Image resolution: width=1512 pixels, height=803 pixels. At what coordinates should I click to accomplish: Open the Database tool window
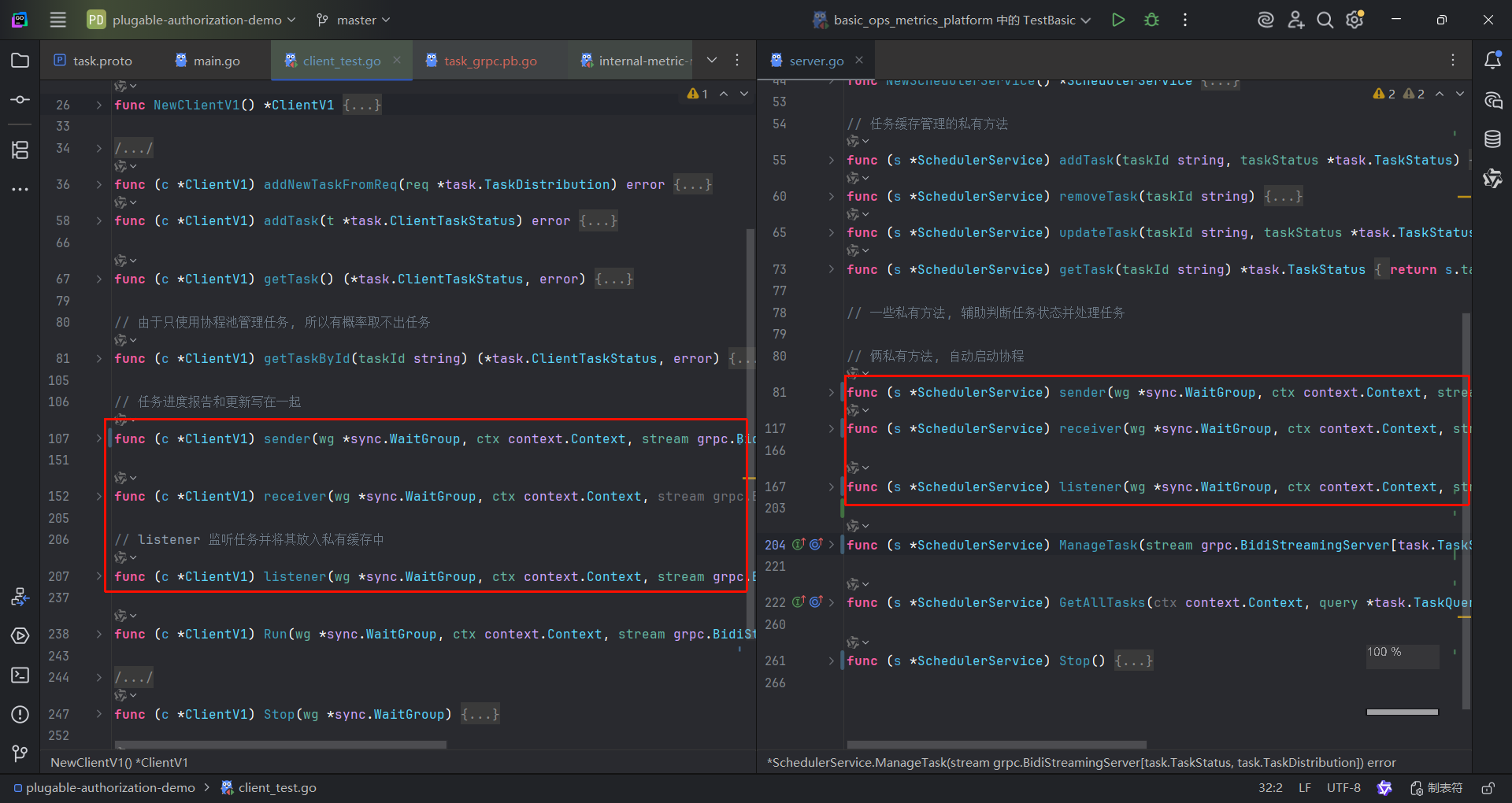(1492, 139)
